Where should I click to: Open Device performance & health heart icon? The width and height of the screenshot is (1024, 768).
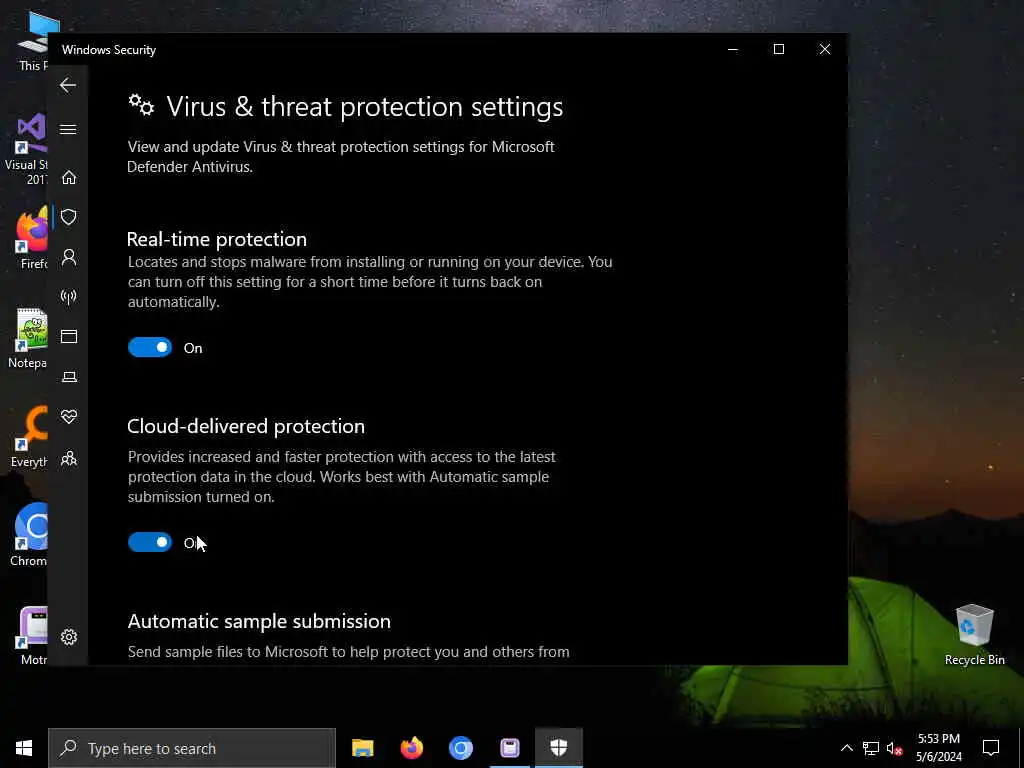tap(69, 417)
